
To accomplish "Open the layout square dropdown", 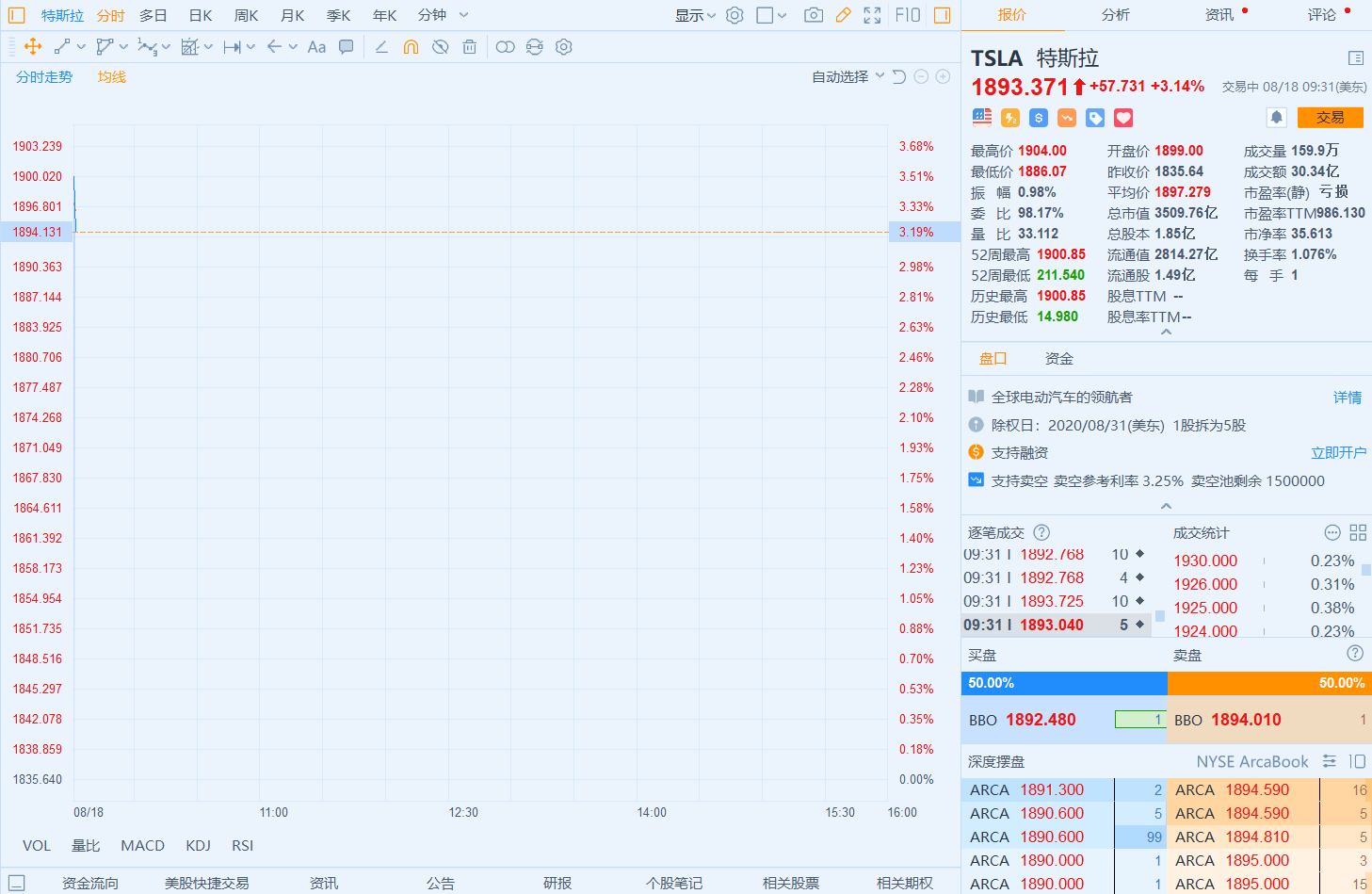I will tap(771, 15).
